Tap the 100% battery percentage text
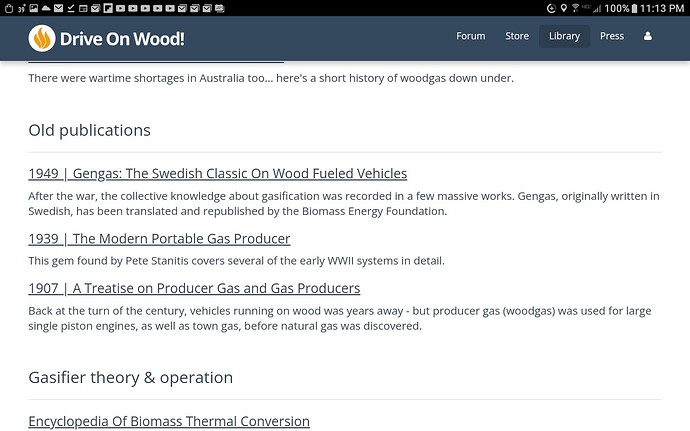 tap(617, 8)
